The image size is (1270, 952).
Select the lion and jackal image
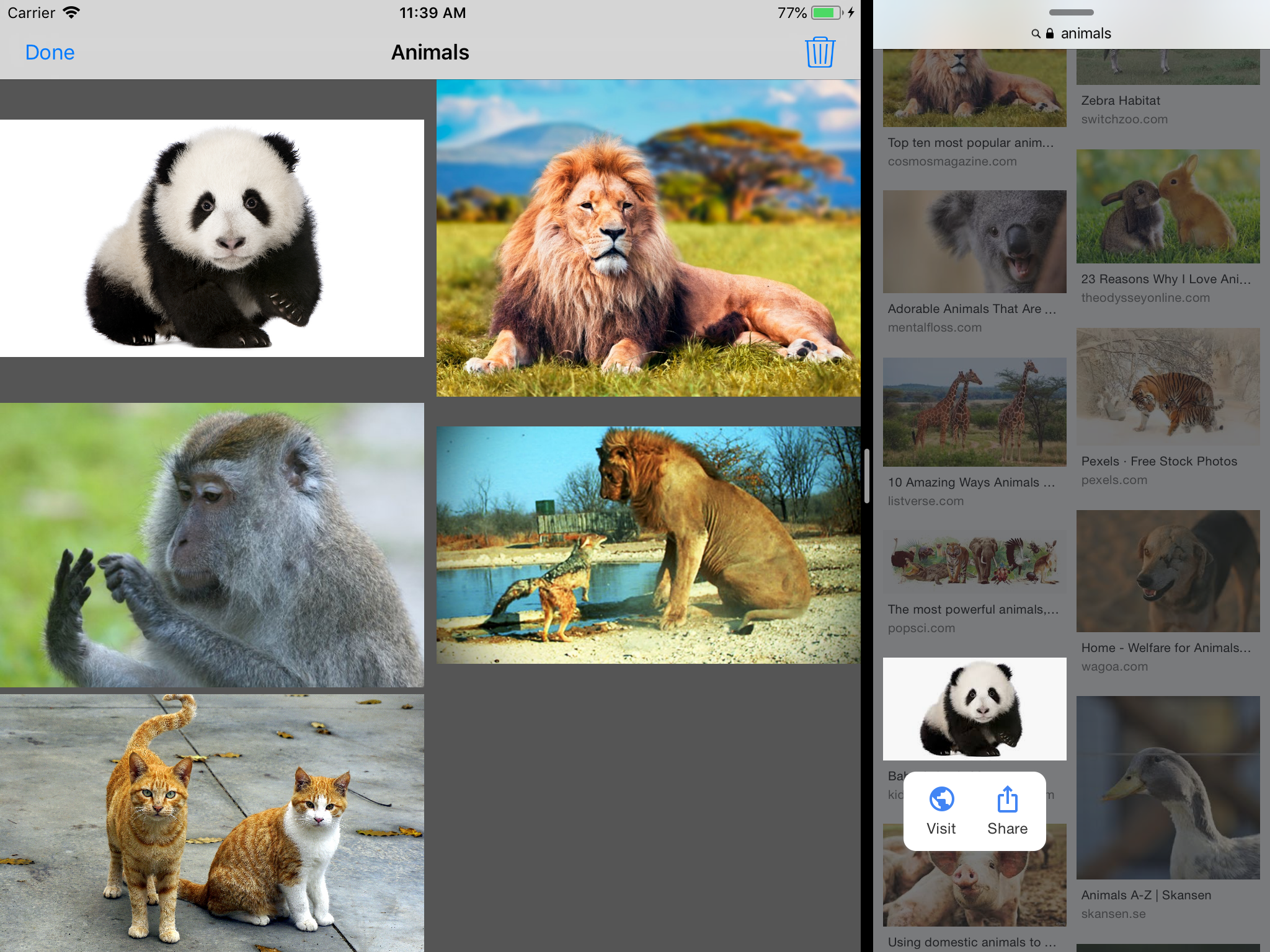click(648, 545)
